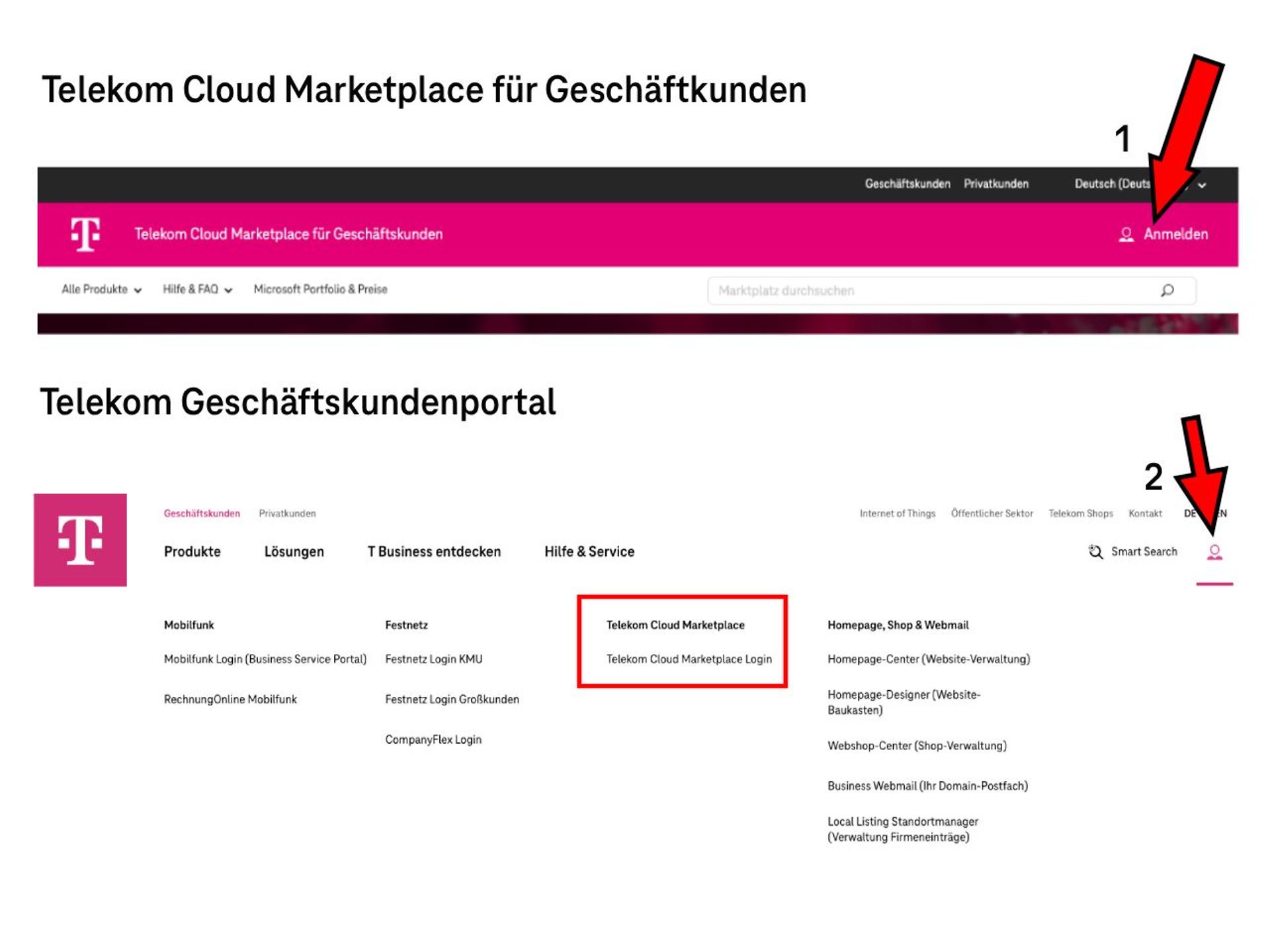This screenshot has width=1270, height=952.
Task: Click Anmelden to sign in
Action: pos(1175,234)
